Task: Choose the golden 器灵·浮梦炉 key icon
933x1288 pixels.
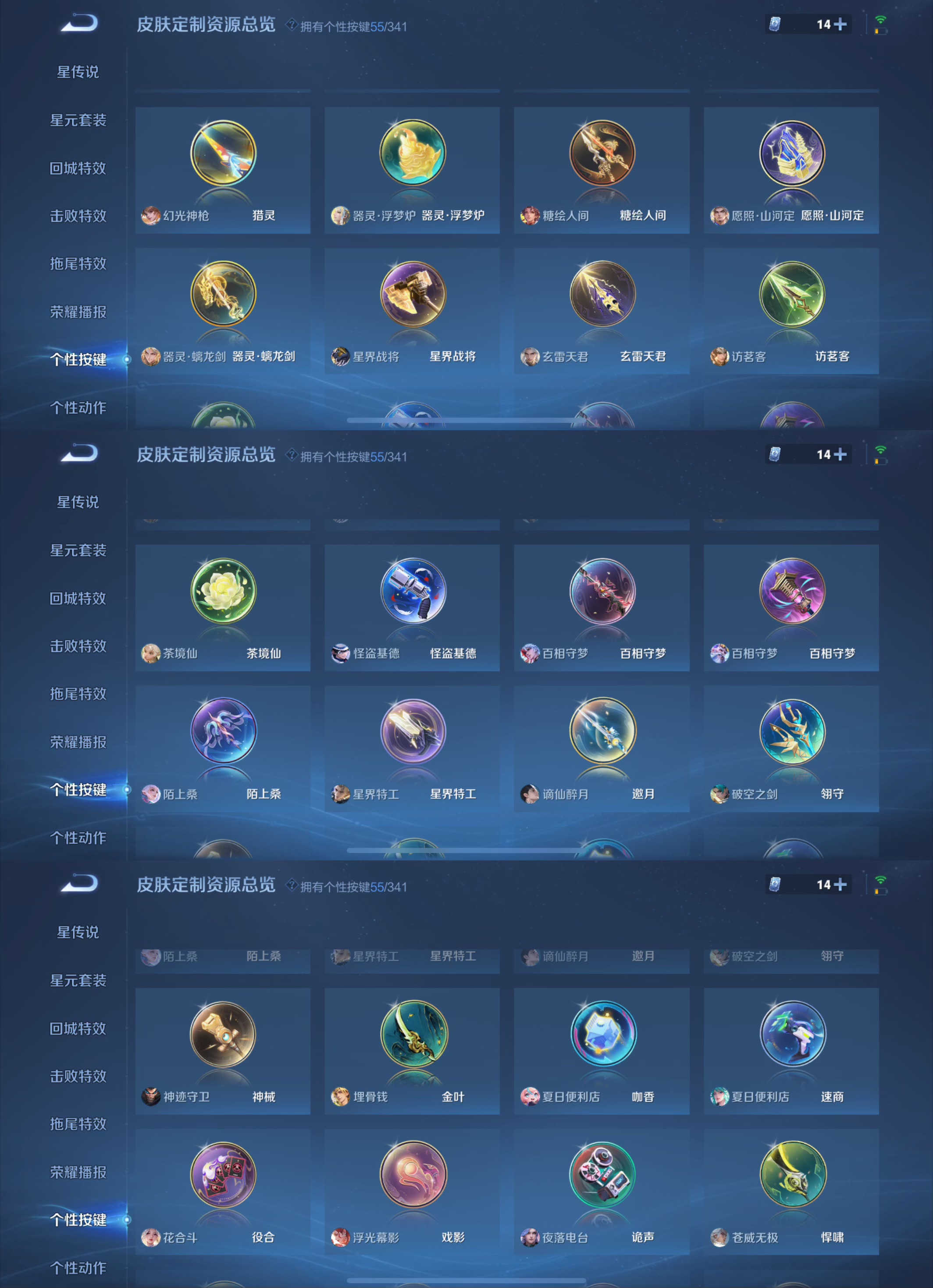Action: click(413, 153)
